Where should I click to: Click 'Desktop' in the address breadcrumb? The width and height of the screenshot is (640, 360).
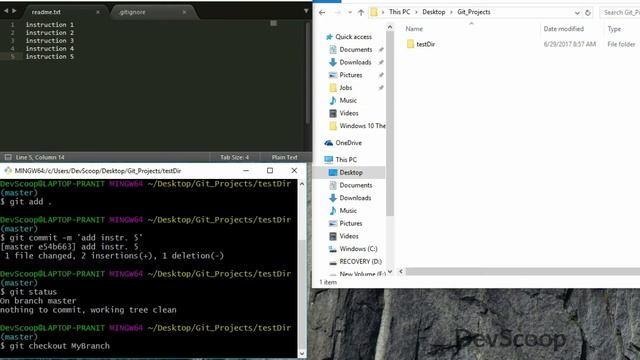coord(433,12)
